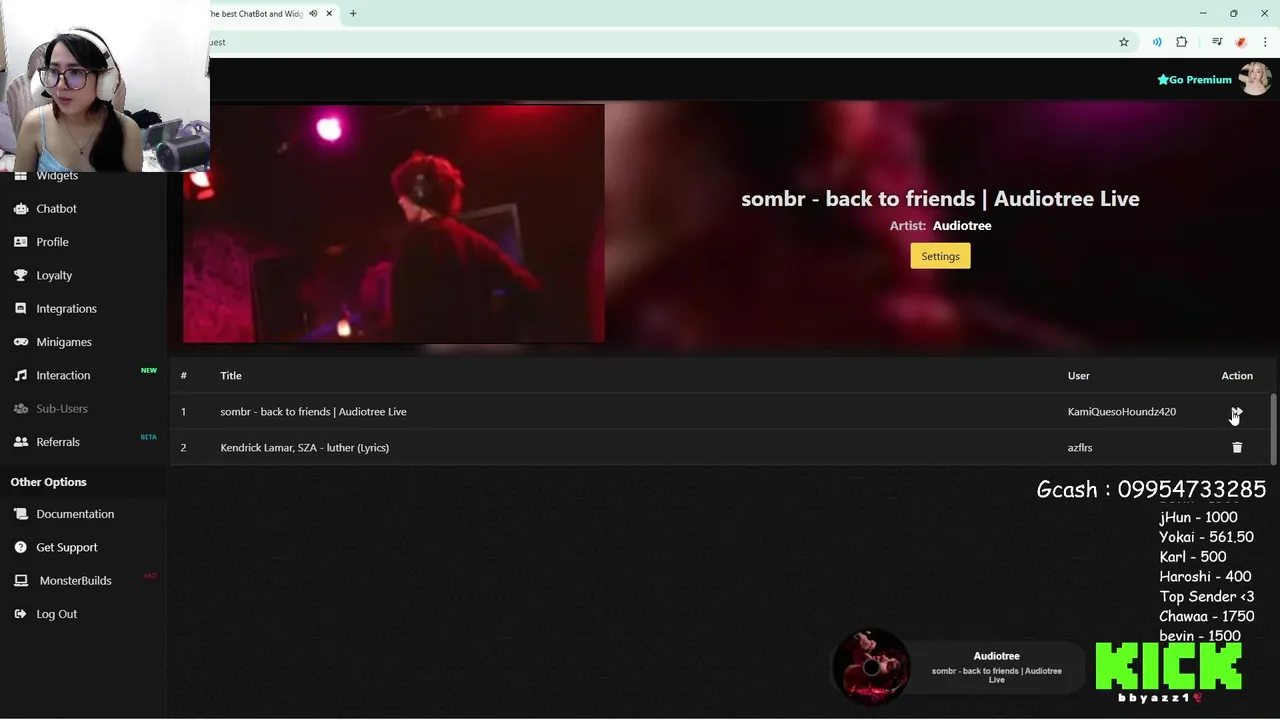Click the Get Support question icon

(21, 547)
